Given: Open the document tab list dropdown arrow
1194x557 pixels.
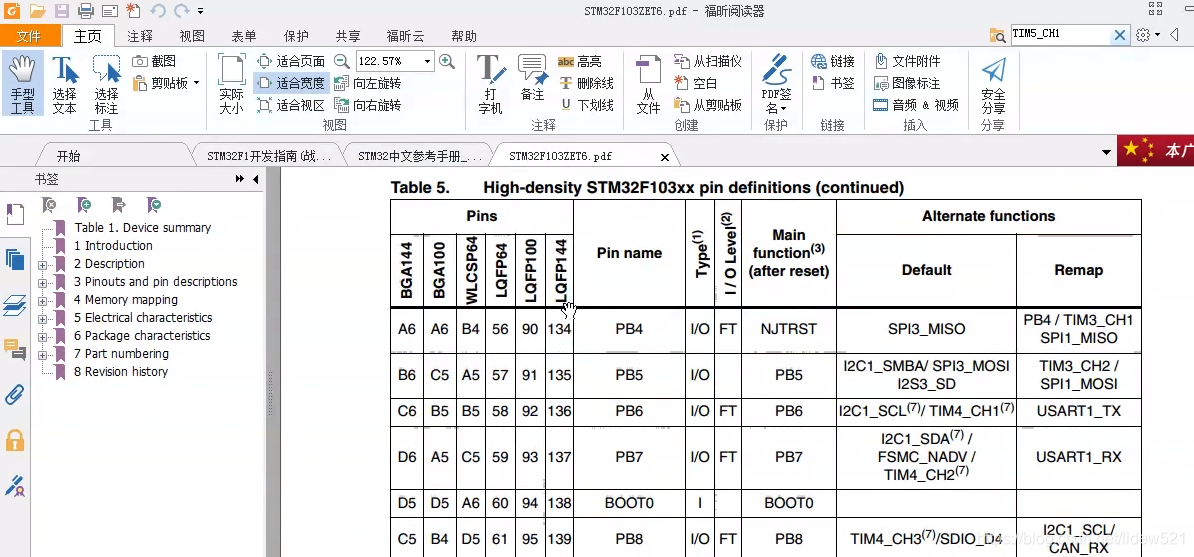Looking at the screenshot, I should click(x=1106, y=152).
